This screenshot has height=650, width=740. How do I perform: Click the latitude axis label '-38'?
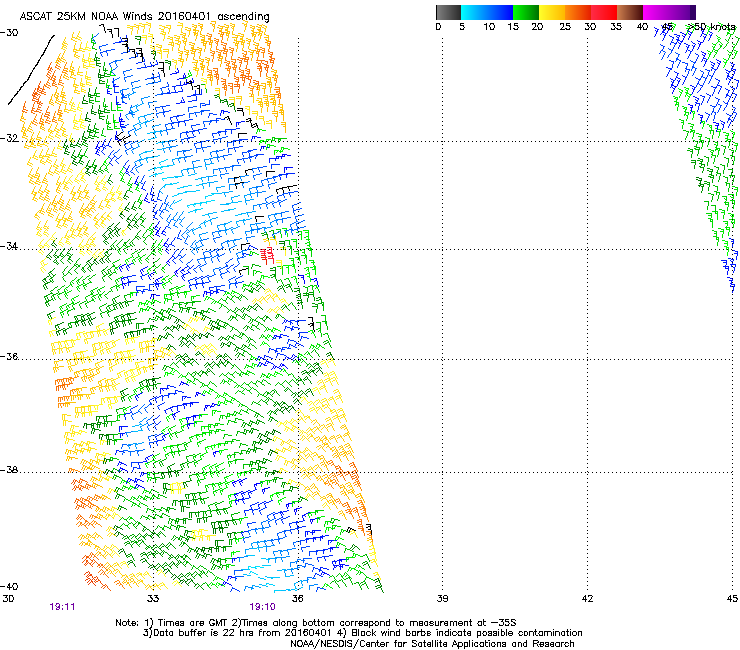point(9,470)
